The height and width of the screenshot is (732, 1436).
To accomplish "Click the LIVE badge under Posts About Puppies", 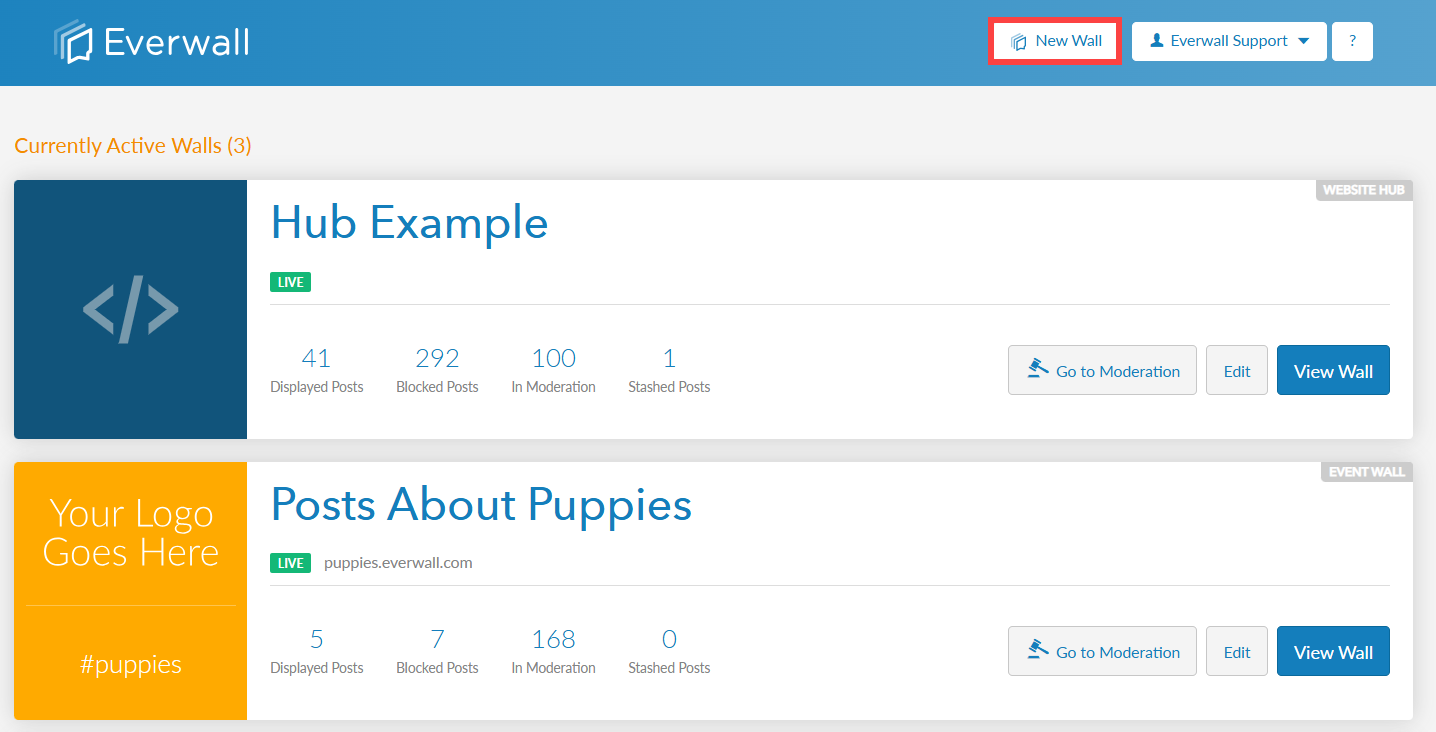I will [290, 563].
